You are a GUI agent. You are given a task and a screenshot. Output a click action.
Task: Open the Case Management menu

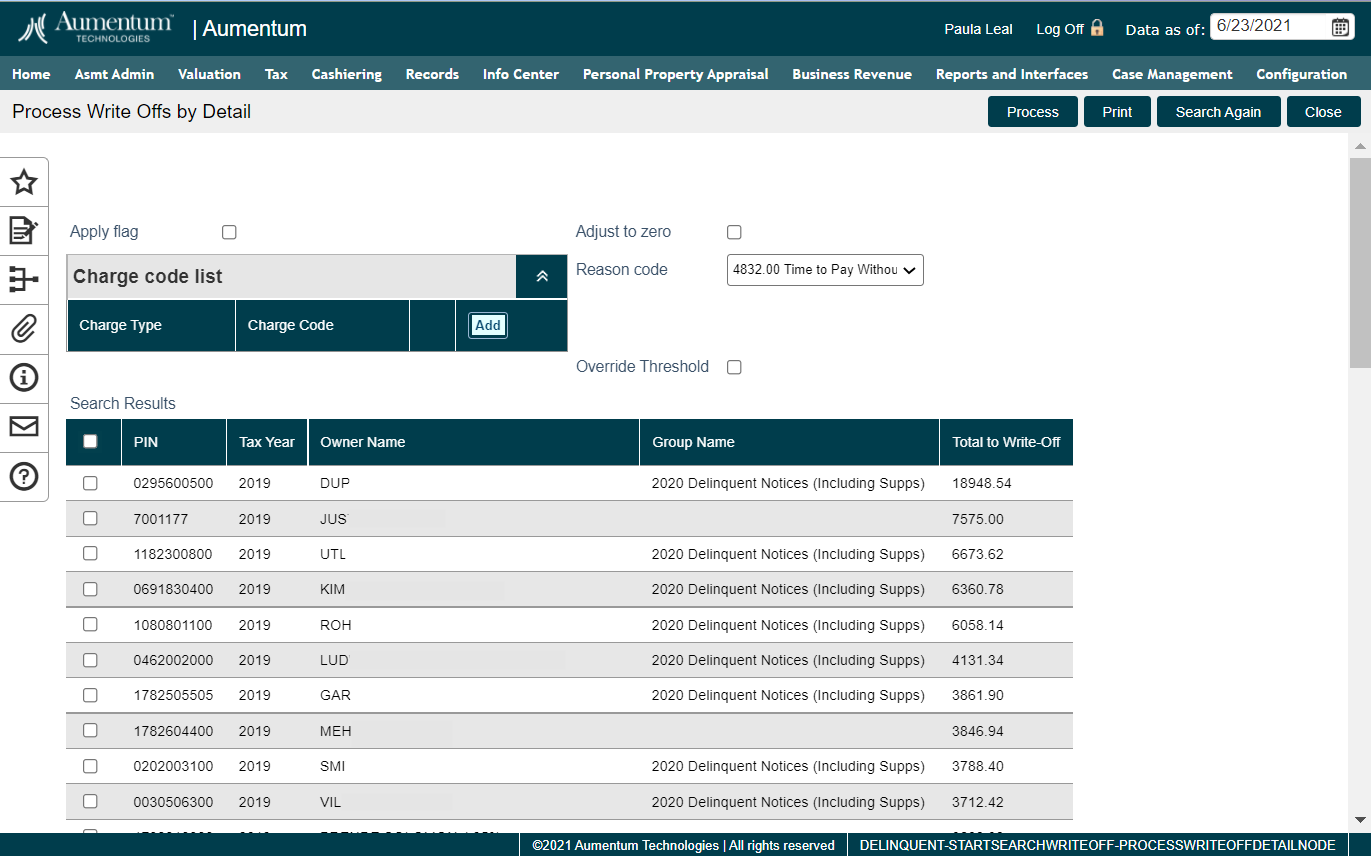coord(1172,74)
